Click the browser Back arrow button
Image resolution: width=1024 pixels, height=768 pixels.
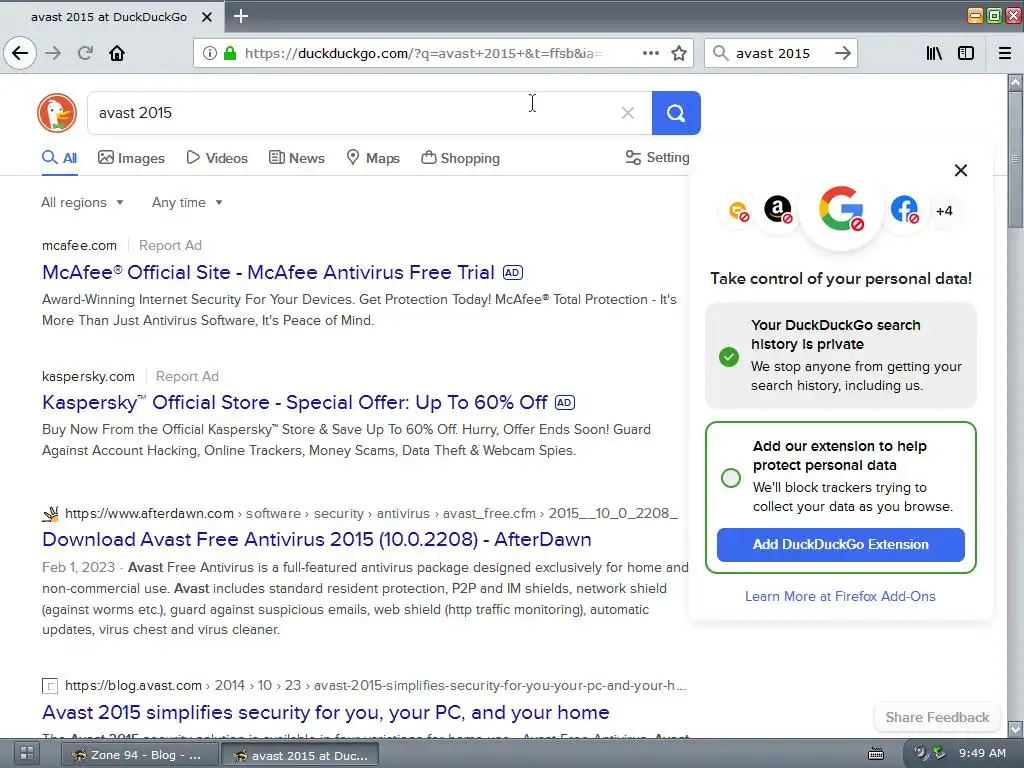pyautogui.click(x=20, y=53)
